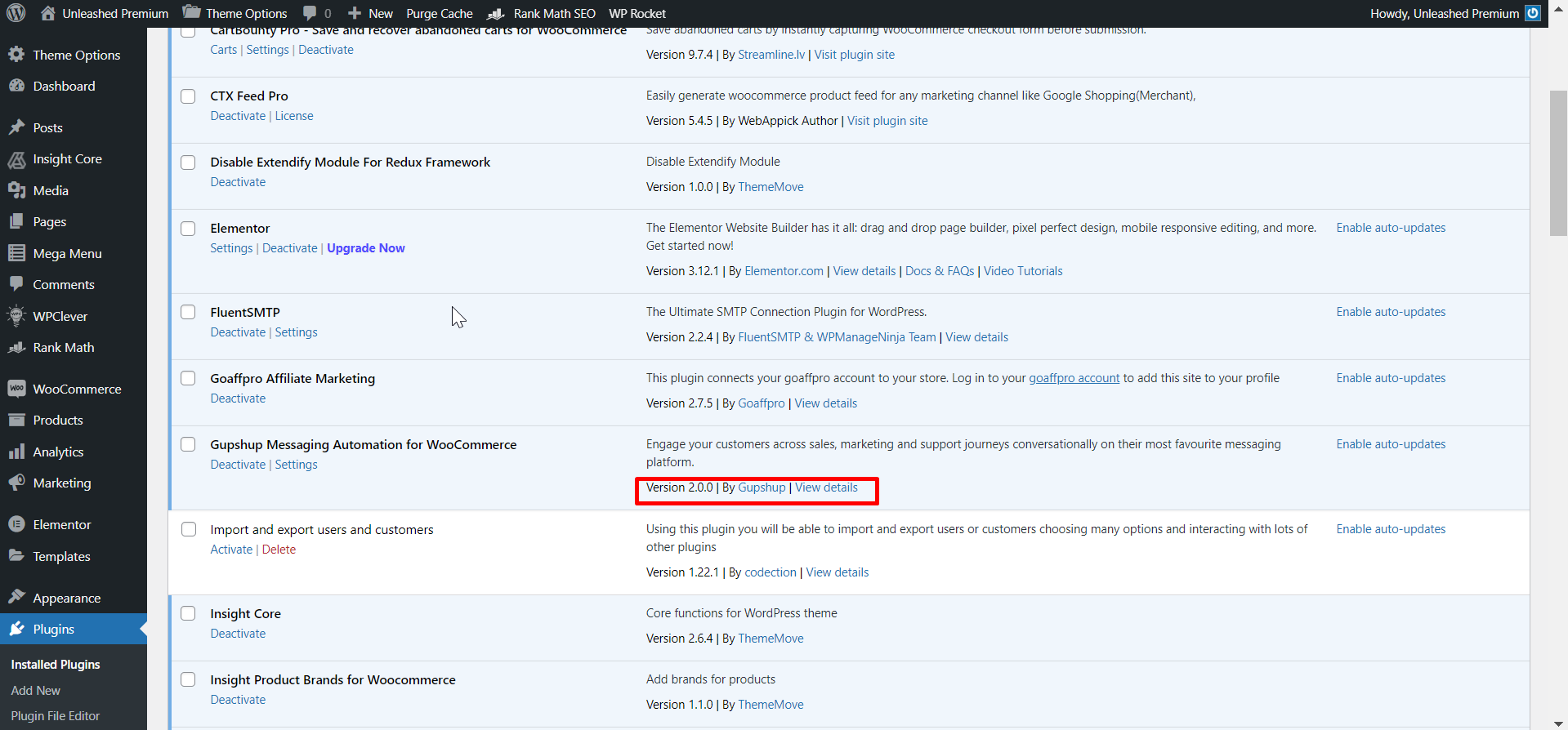Open the Howdy, Unleashed Premium account menu

pos(1455,13)
